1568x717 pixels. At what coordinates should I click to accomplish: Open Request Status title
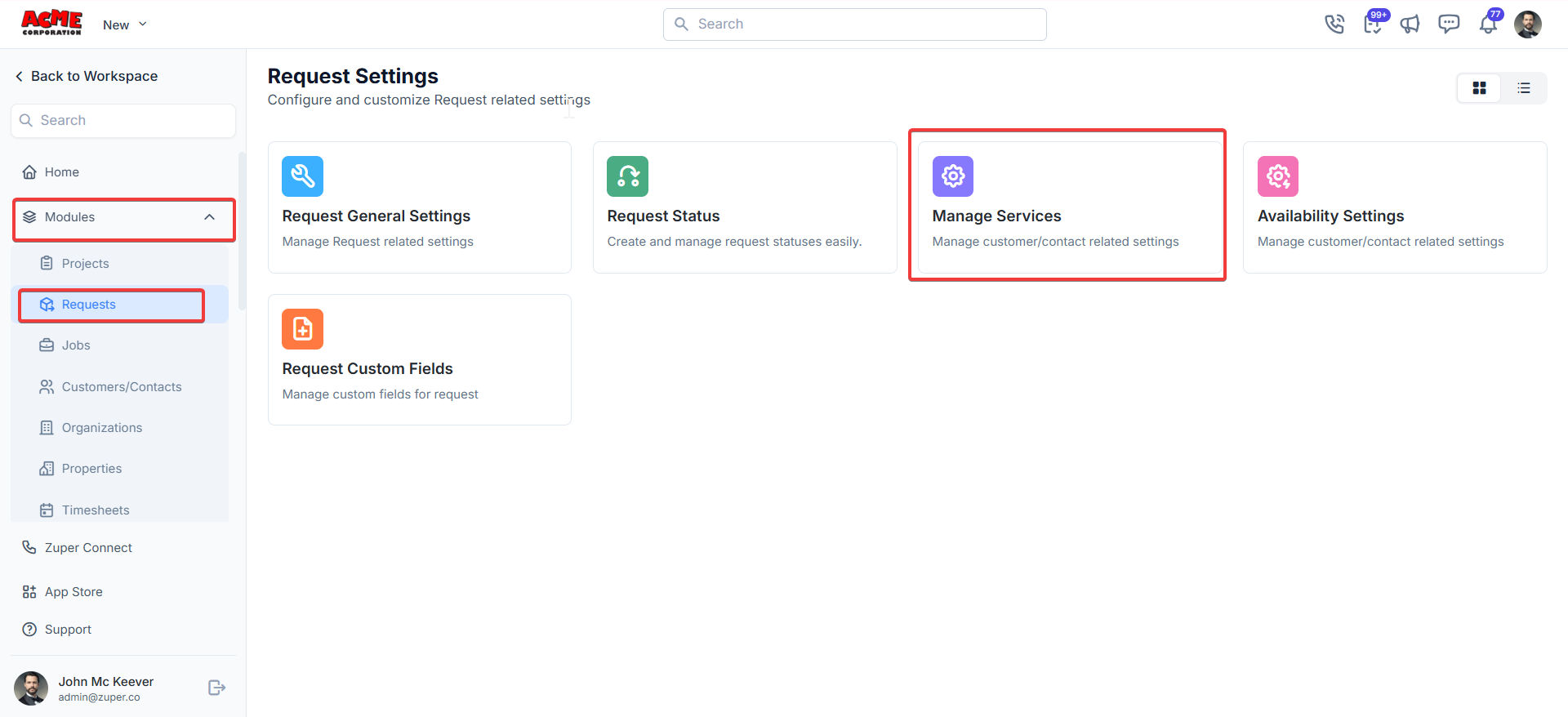point(663,216)
